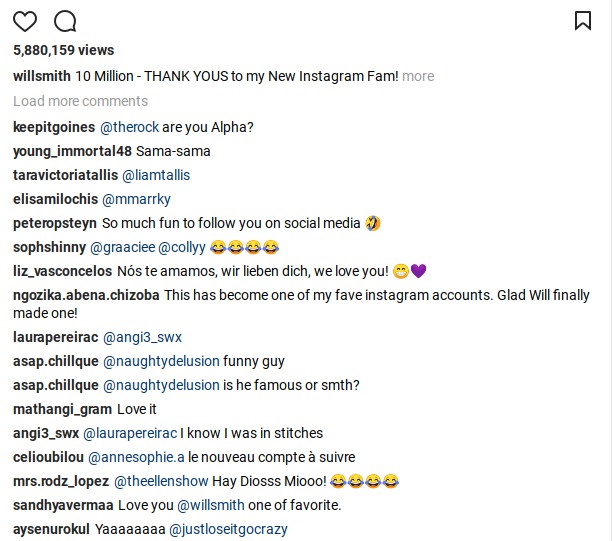Open @liamtallis mention link
The width and height of the screenshot is (612, 541).
(x=156, y=175)
